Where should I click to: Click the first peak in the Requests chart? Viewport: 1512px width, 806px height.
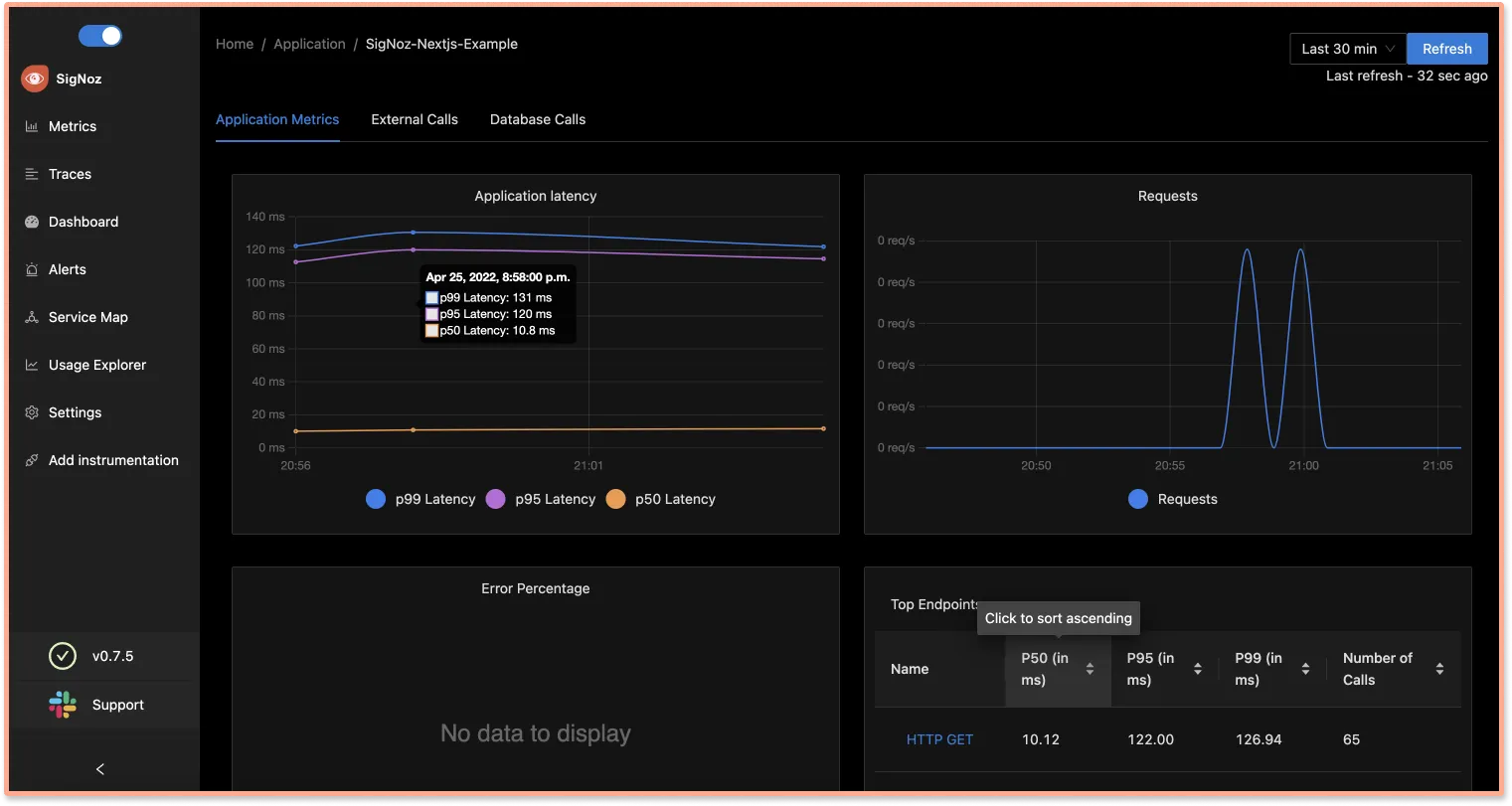click(1247, 250)
